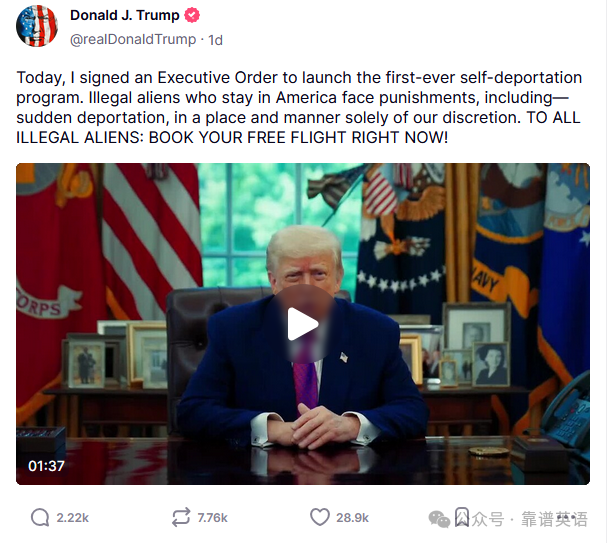Viewport: 607px width, 543px height.
Task: Visit the @realDonaldTrump handle link
Action: 133,39
